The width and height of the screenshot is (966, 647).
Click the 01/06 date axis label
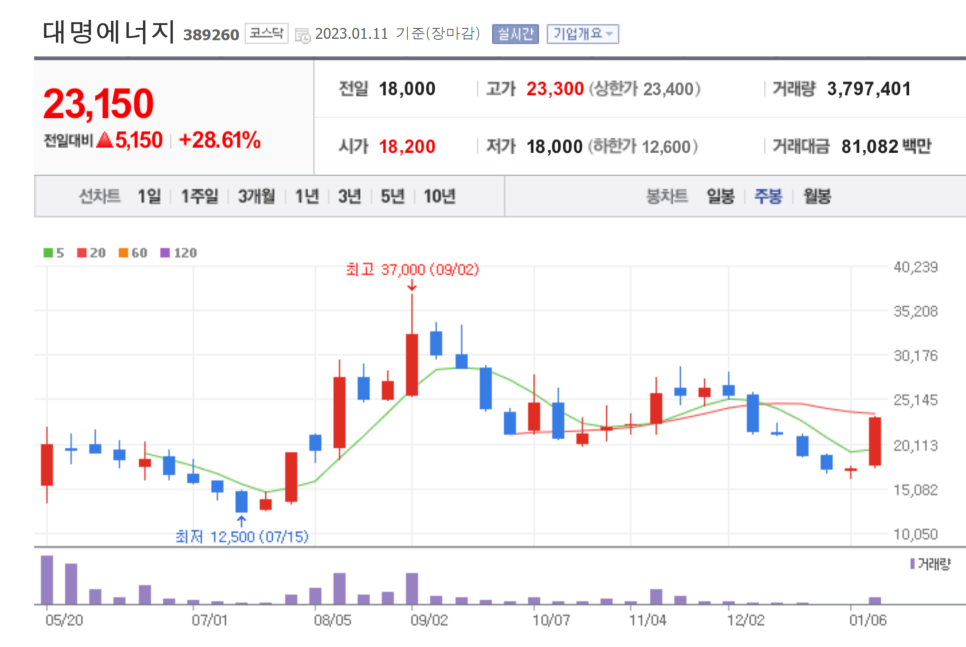[x=868, y=620]
